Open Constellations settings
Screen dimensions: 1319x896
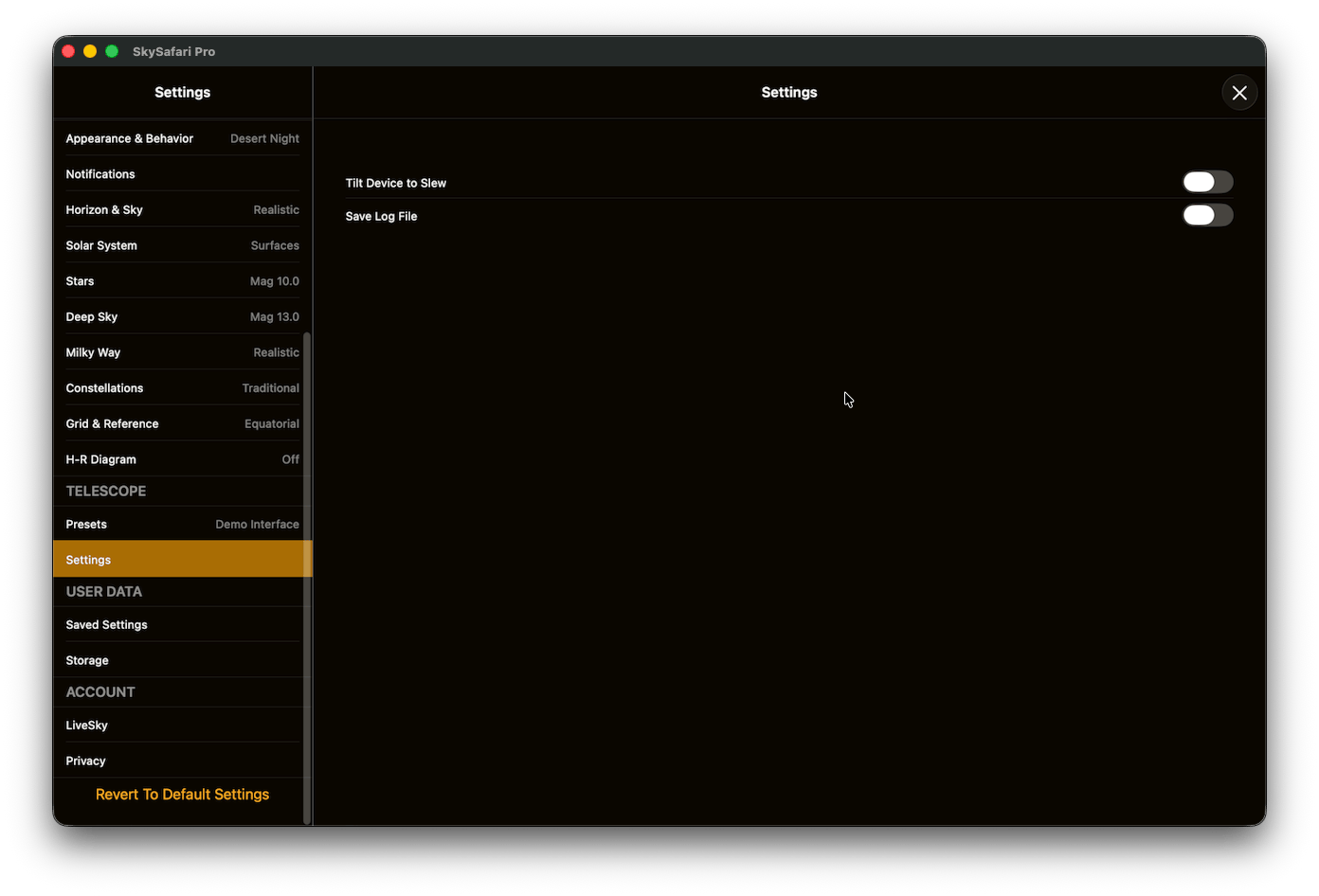182,388
